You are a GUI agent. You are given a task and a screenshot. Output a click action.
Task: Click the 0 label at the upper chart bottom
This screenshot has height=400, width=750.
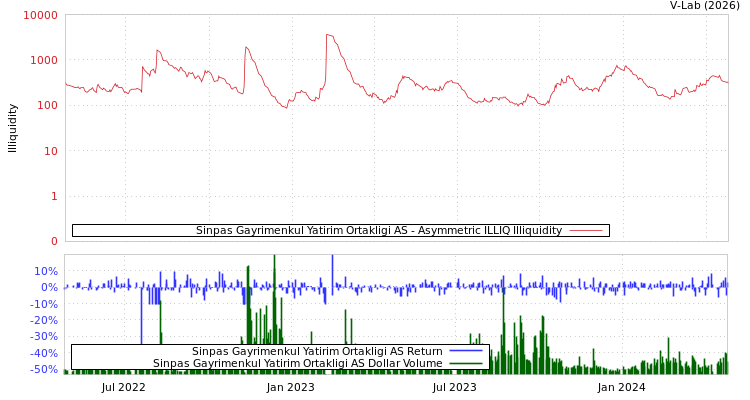[53, 241]
